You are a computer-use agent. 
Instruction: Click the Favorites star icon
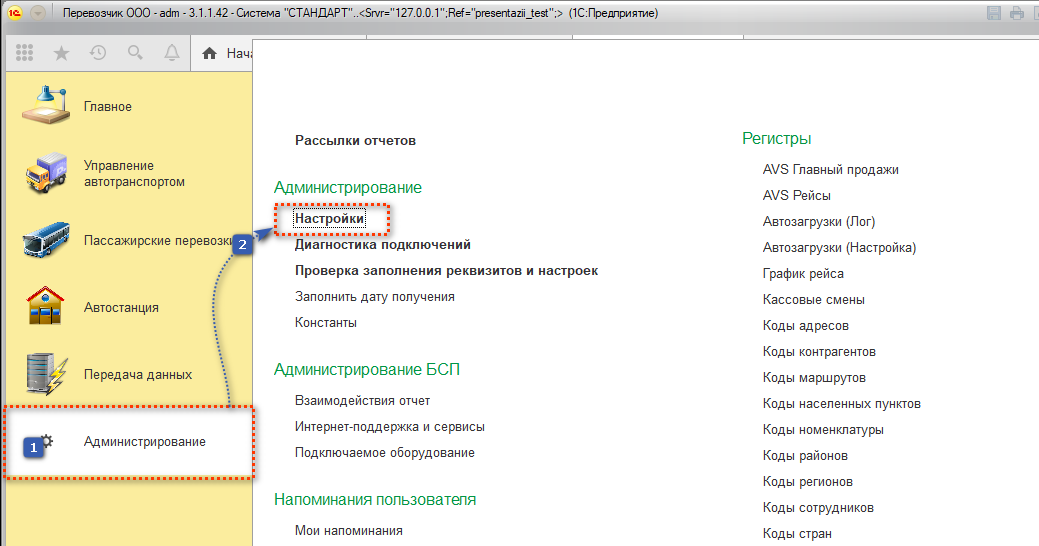click(x=61, y=53)
